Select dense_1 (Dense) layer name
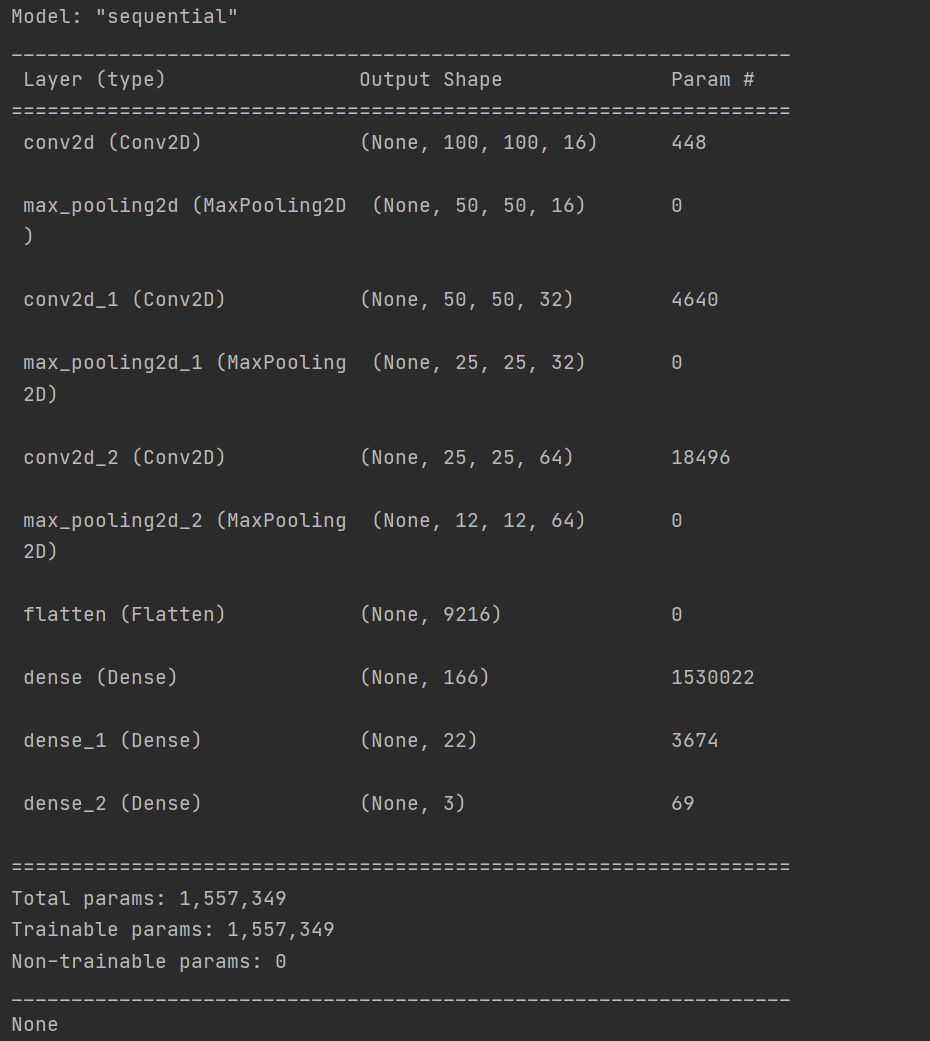 click(x=112, y=740)
